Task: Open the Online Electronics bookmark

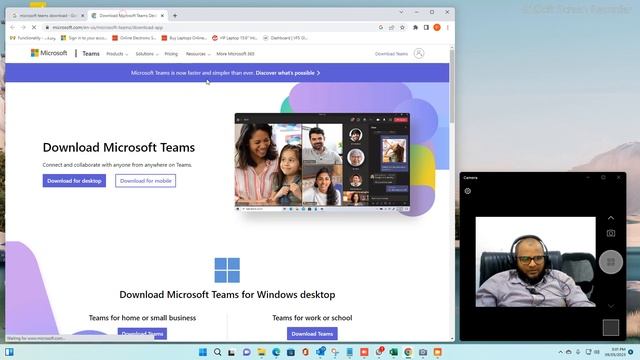Action: pyautogui.click(x=134, y=38)
